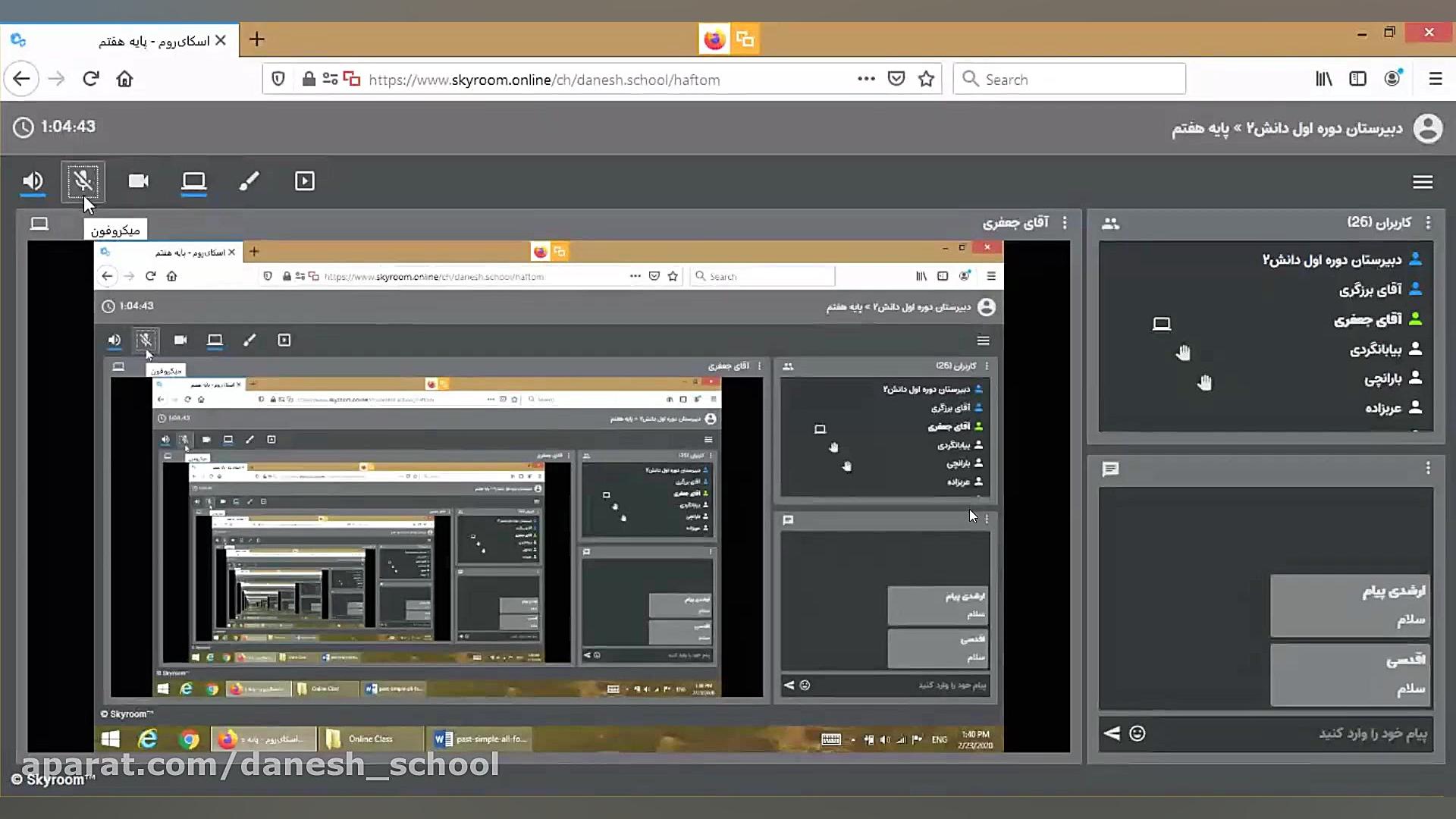Click the profile avatar icon
1456x819 pixels.
coord(1427,128)
